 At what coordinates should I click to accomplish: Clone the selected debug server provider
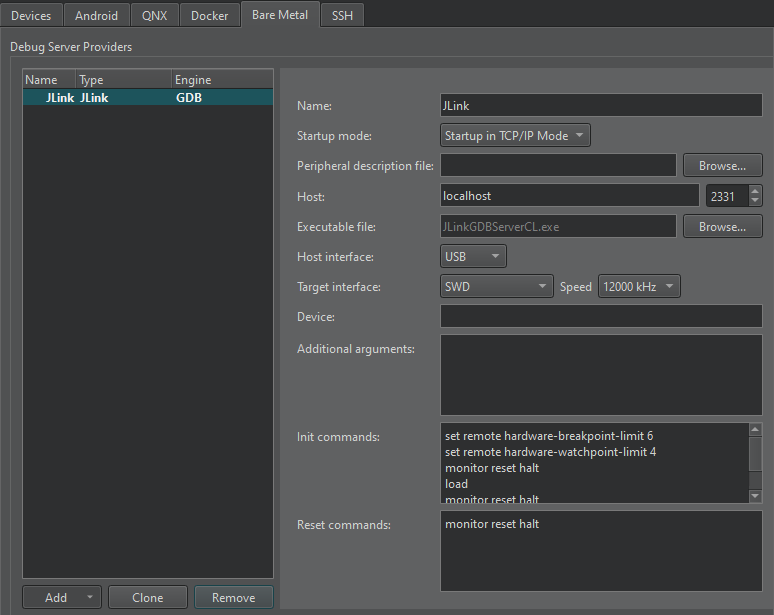pos(147,597)
